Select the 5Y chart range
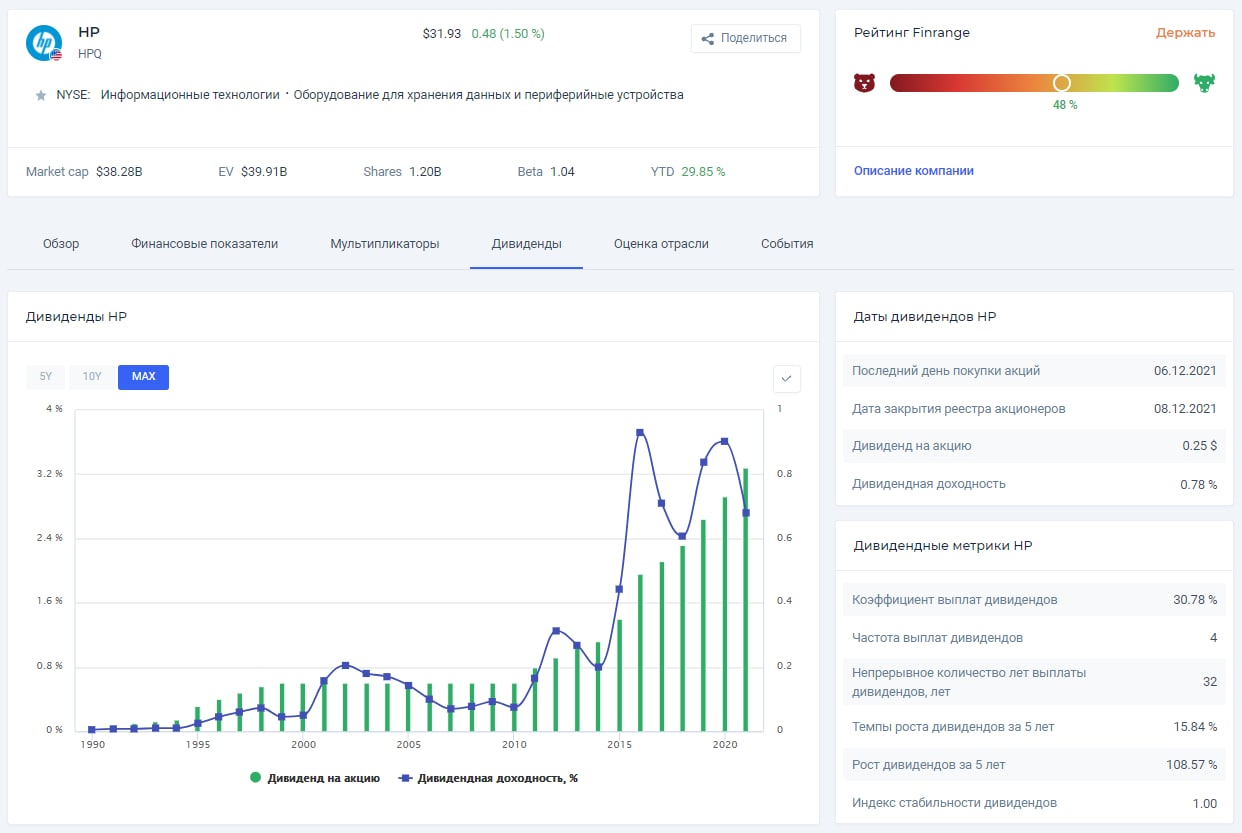 click(x=46, y=377)
